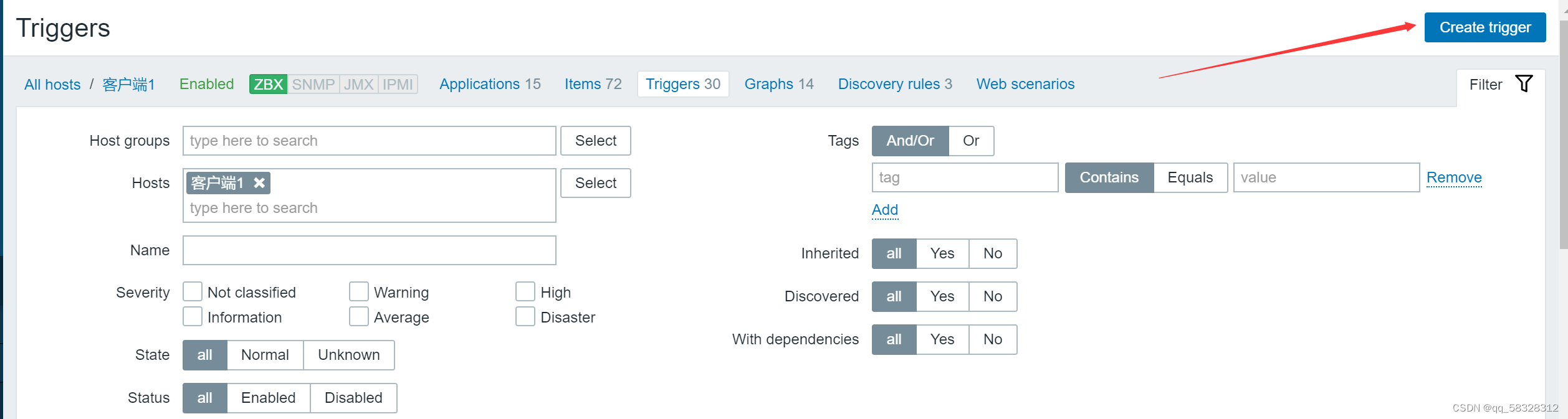Click the Remove tag link
Viewport: 1568px width, 419px height.
pyautogui.click(x=1453, y=178)
